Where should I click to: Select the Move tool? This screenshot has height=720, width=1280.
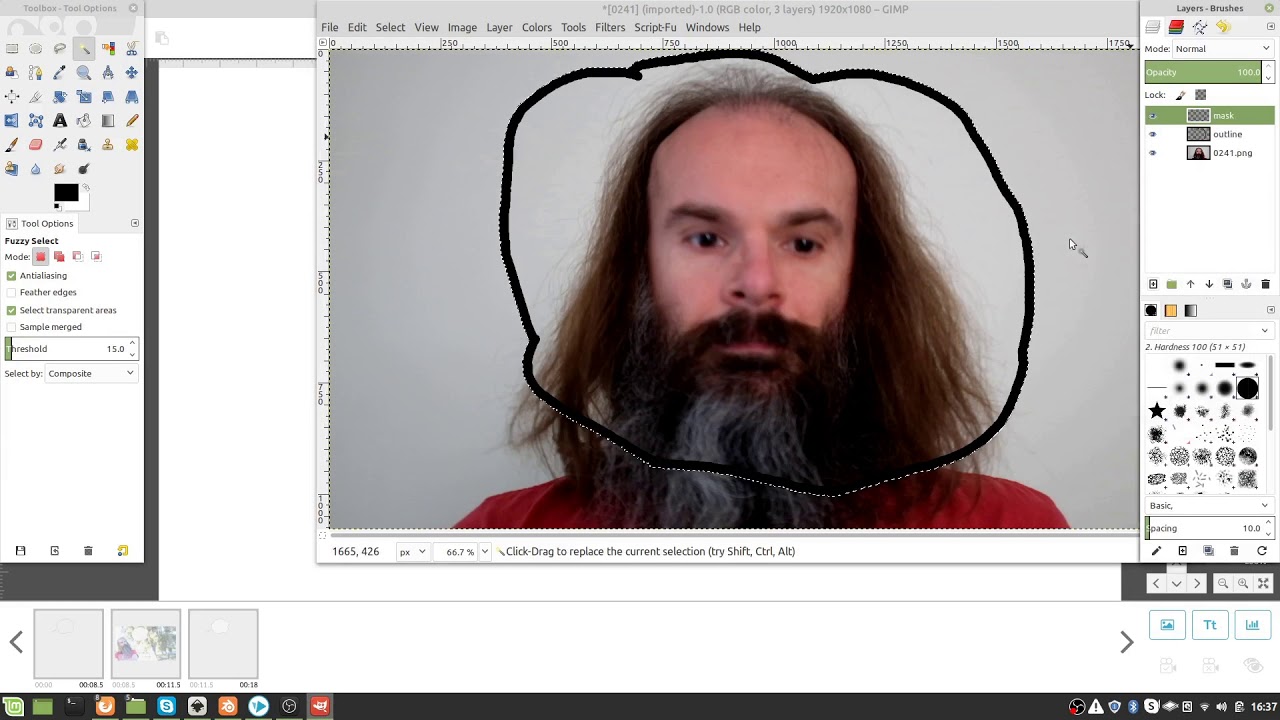pyautogui.click(x=132, y=72)
